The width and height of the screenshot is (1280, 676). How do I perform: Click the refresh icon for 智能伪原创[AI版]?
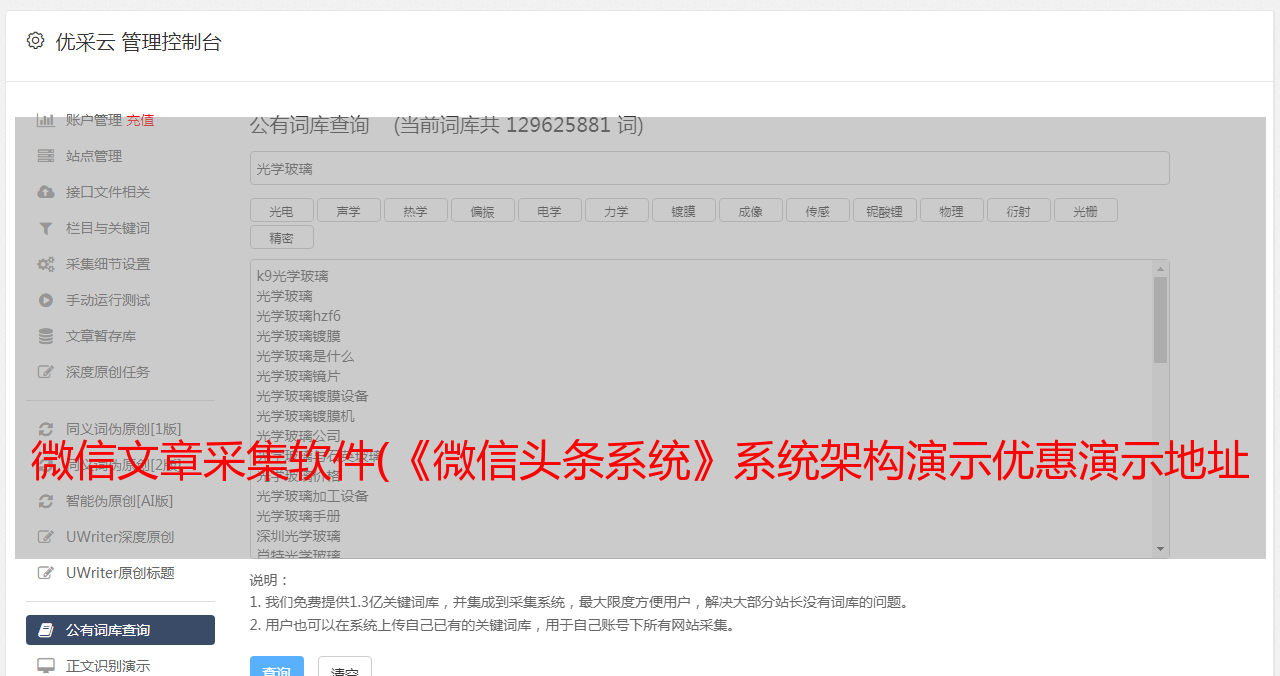45,501
